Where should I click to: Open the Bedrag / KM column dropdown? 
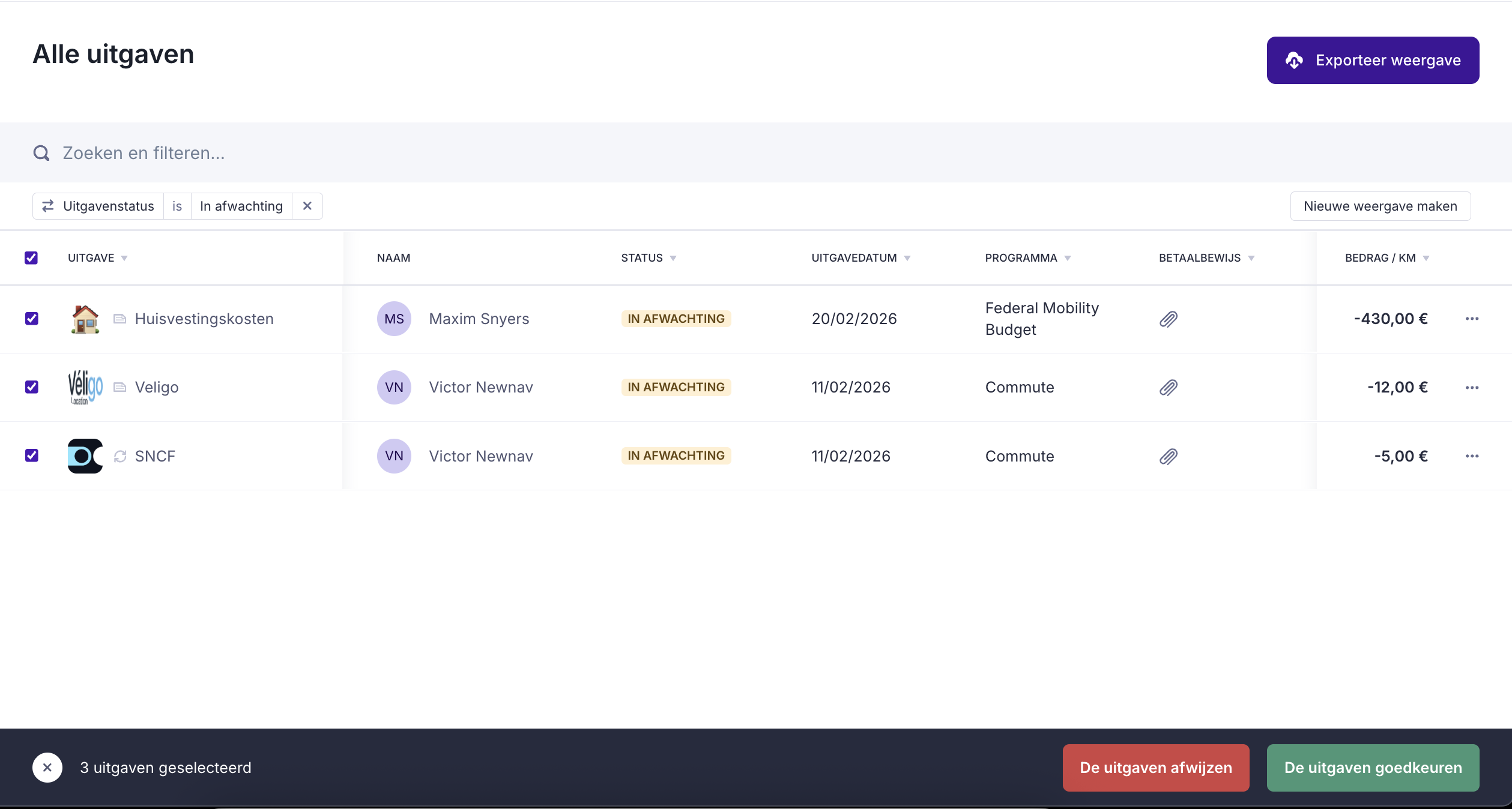click(1426, 258)
